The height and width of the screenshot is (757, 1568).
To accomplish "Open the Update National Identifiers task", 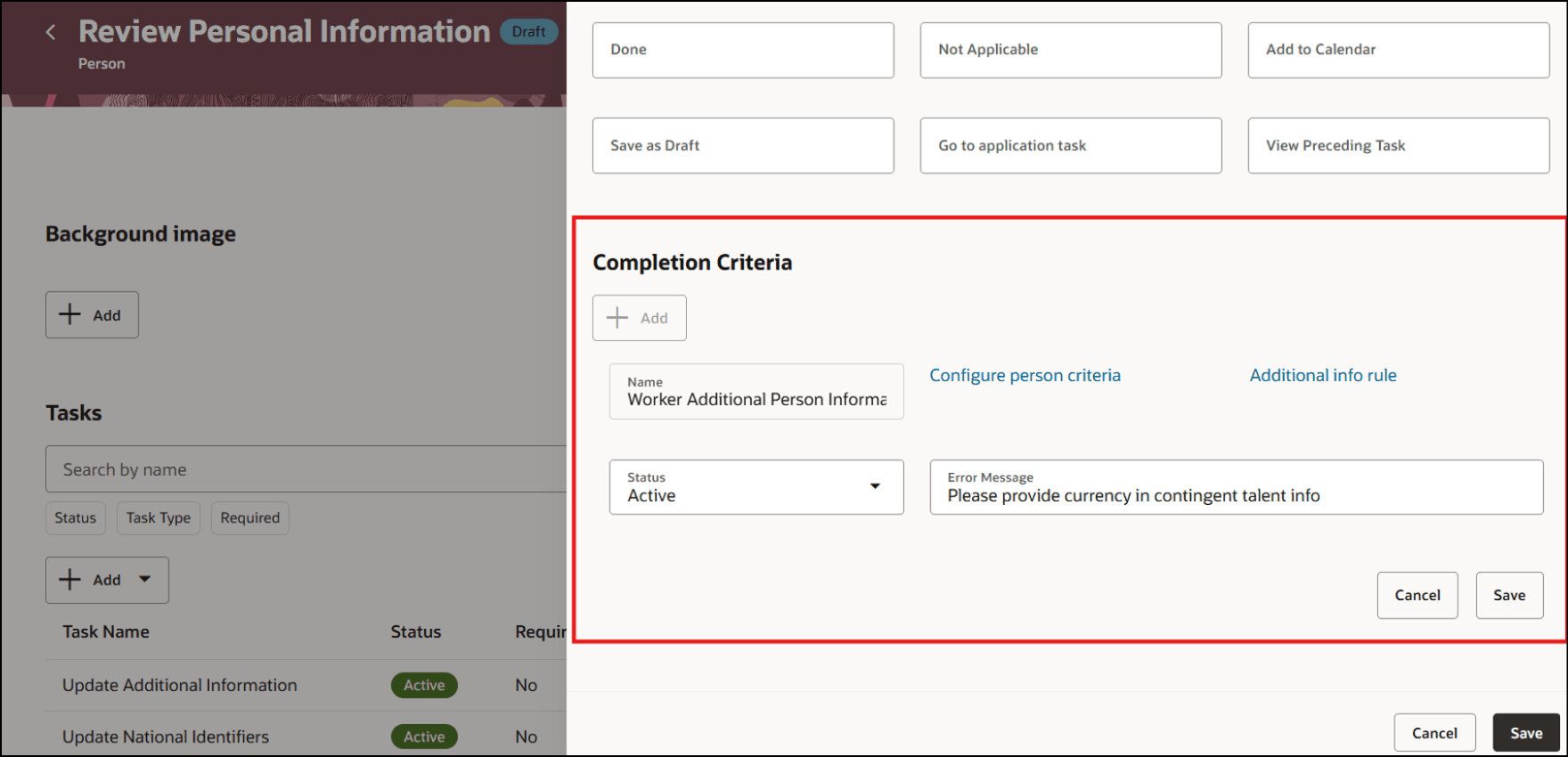I will tap(166, 737).
